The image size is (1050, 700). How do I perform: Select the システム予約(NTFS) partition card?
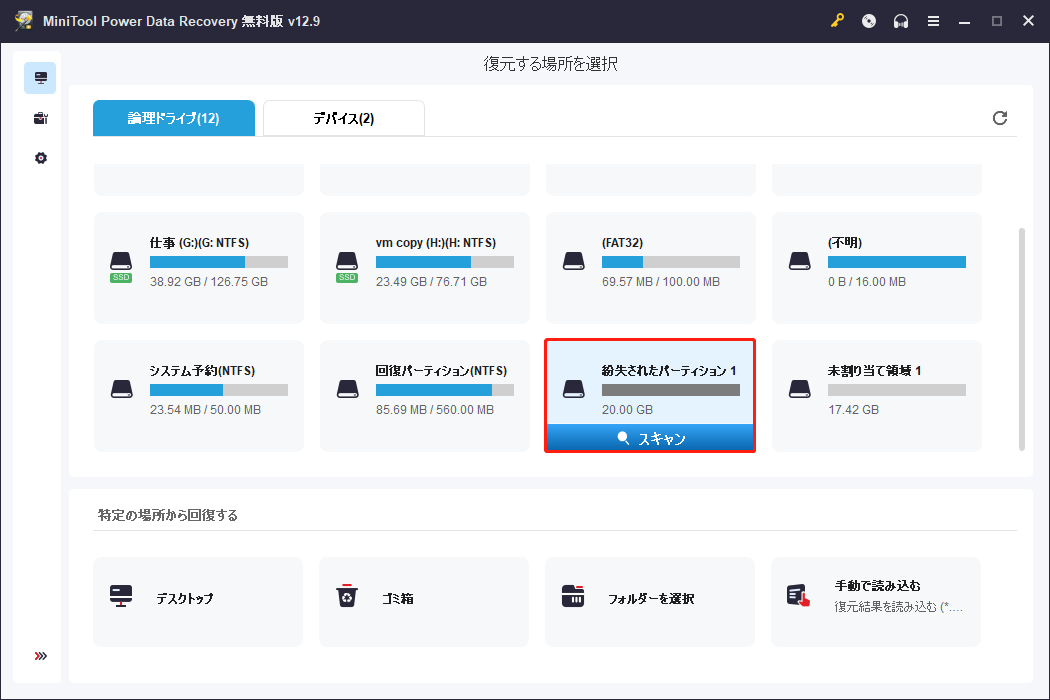(x=199, y=396)
